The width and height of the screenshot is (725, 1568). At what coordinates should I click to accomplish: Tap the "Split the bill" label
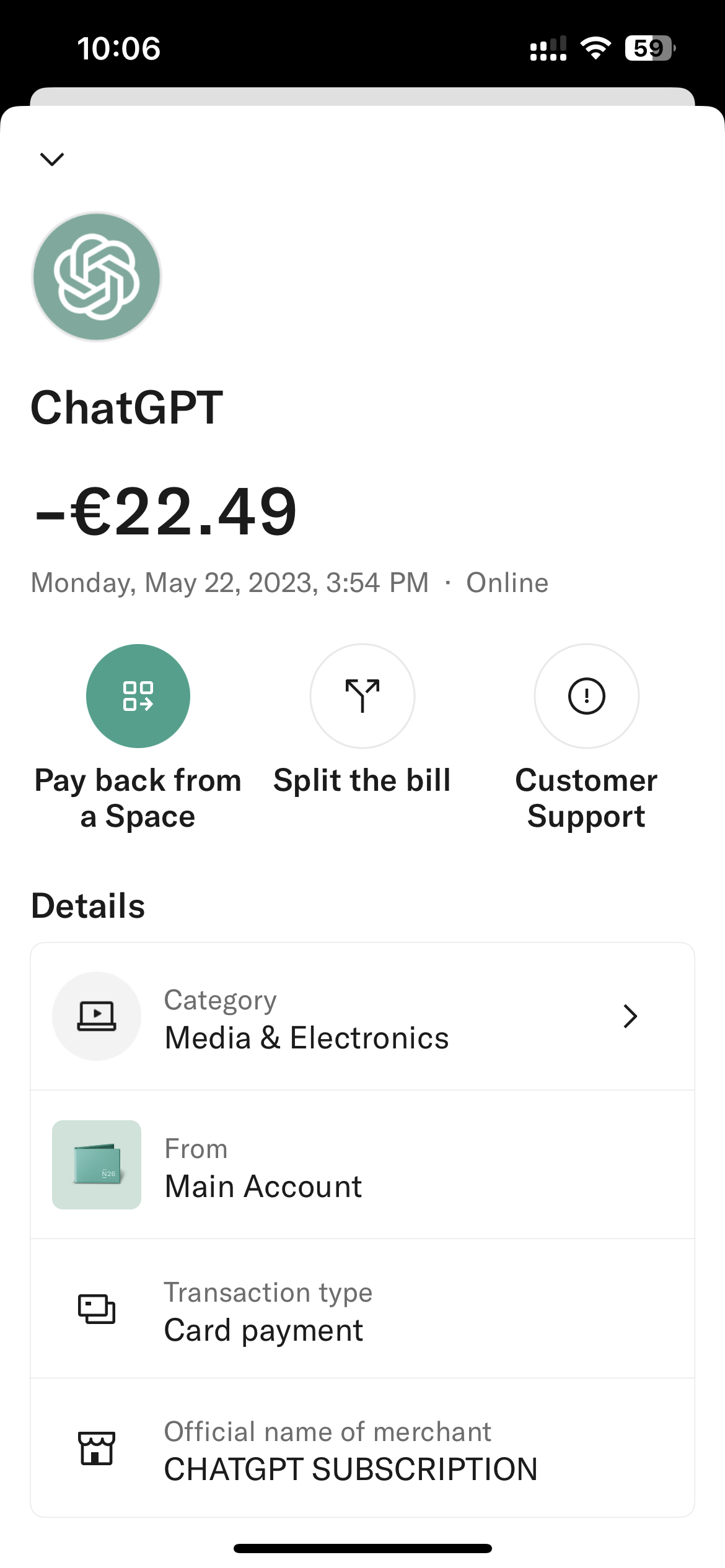(x=362, y=780)
